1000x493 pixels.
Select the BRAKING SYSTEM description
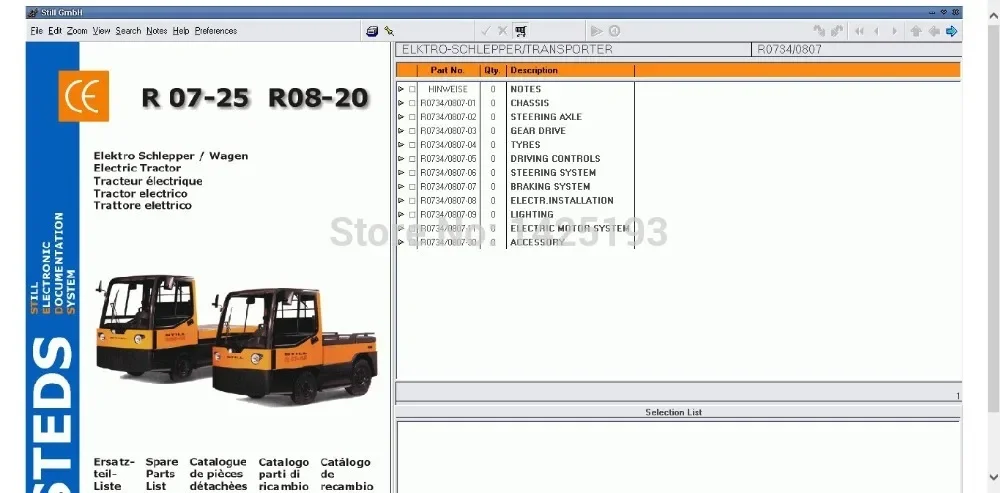550,187
